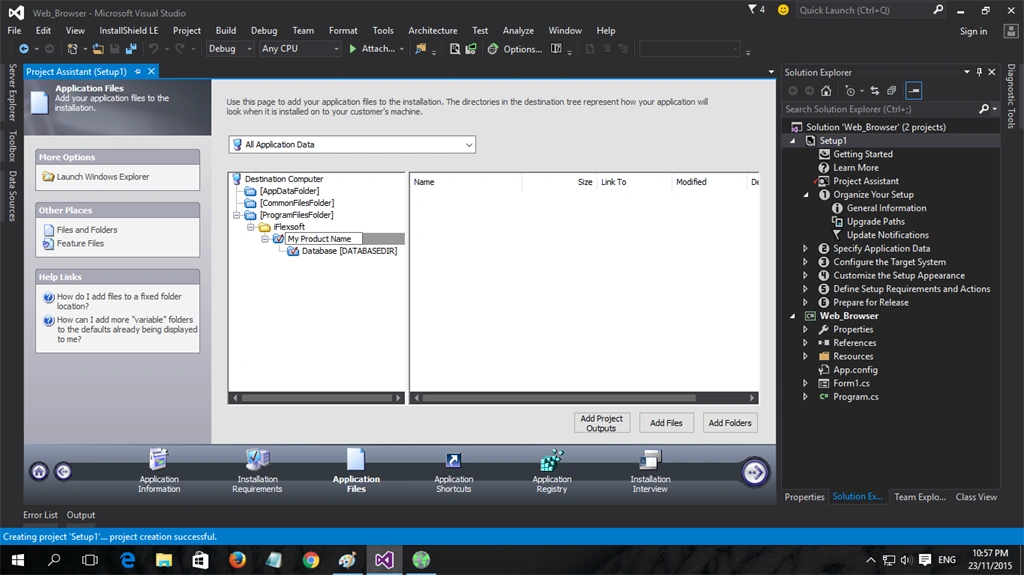Click the Project Assistant next arrow button
Image resolution: width=1024 pixels, height=575 pixels.
(754, 472)
